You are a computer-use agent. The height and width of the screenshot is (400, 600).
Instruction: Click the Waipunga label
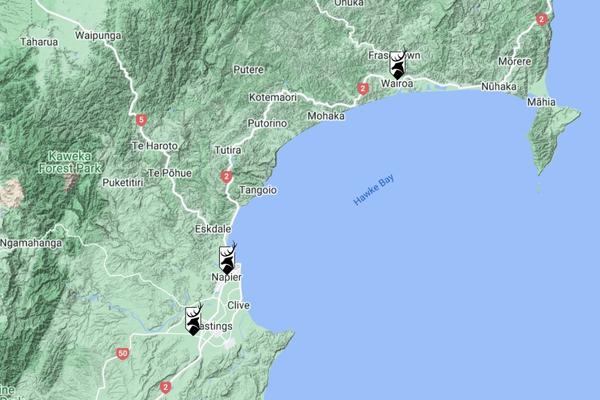97,35
